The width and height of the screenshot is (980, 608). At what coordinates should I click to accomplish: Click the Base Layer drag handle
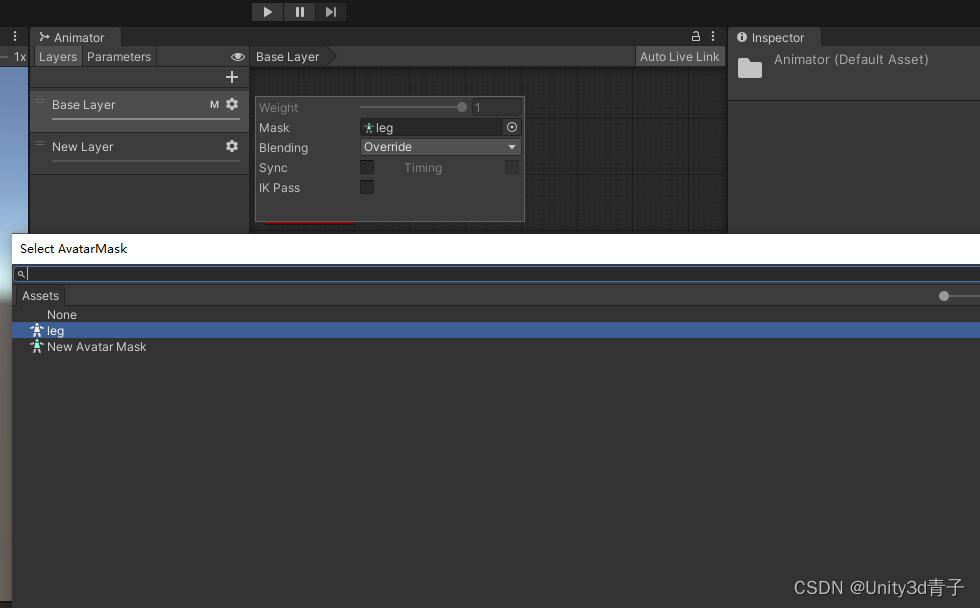point(40,101)
